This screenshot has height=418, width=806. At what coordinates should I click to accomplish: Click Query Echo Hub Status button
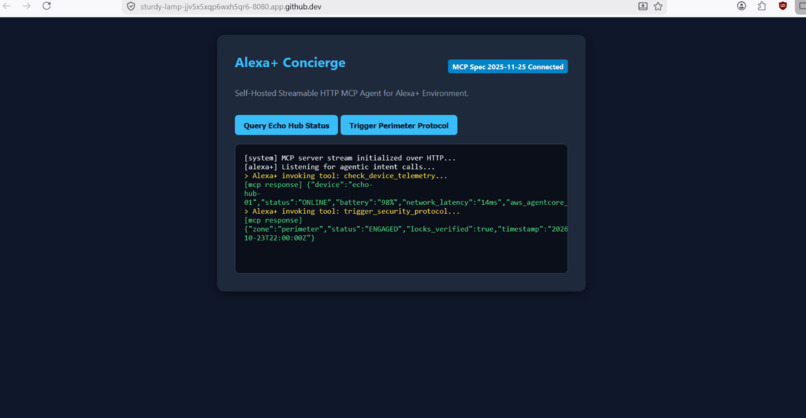point(286,125)
